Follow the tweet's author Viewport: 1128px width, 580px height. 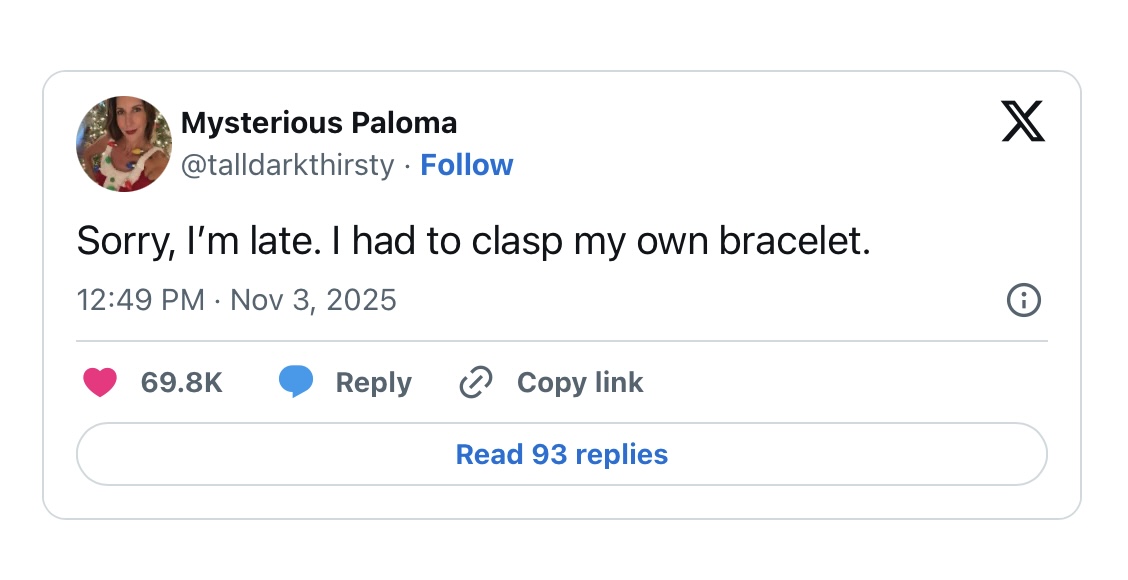pos(467,165)
